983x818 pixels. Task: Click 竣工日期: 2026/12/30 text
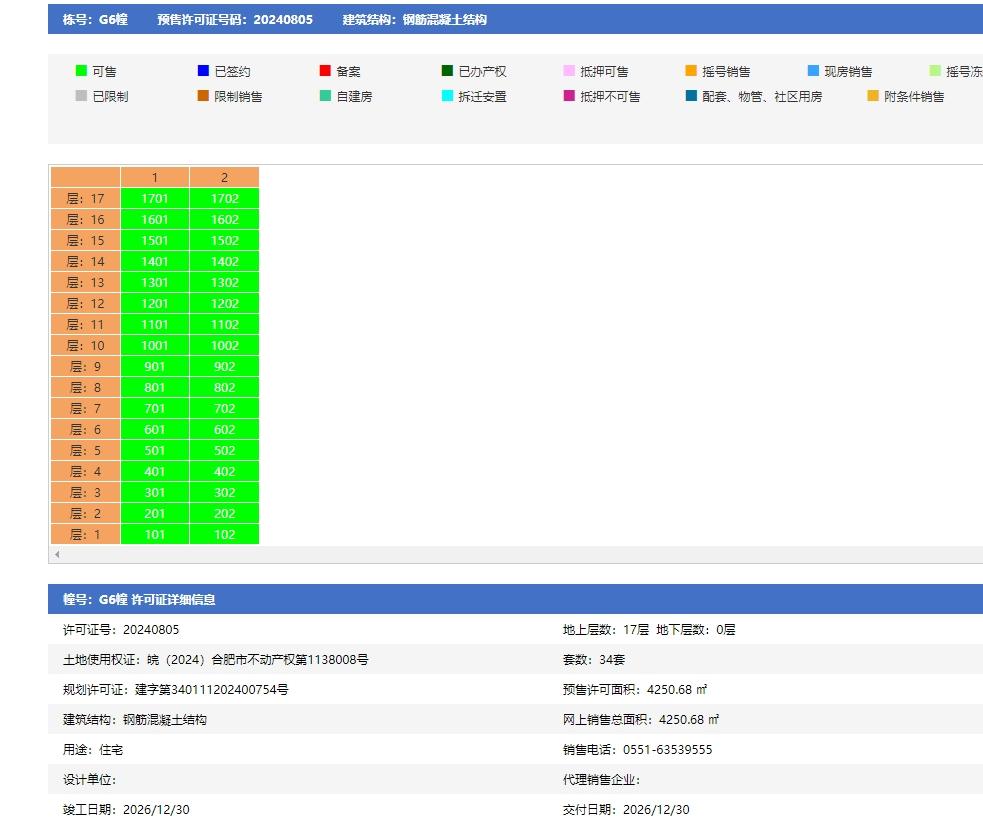coord(126,809)
